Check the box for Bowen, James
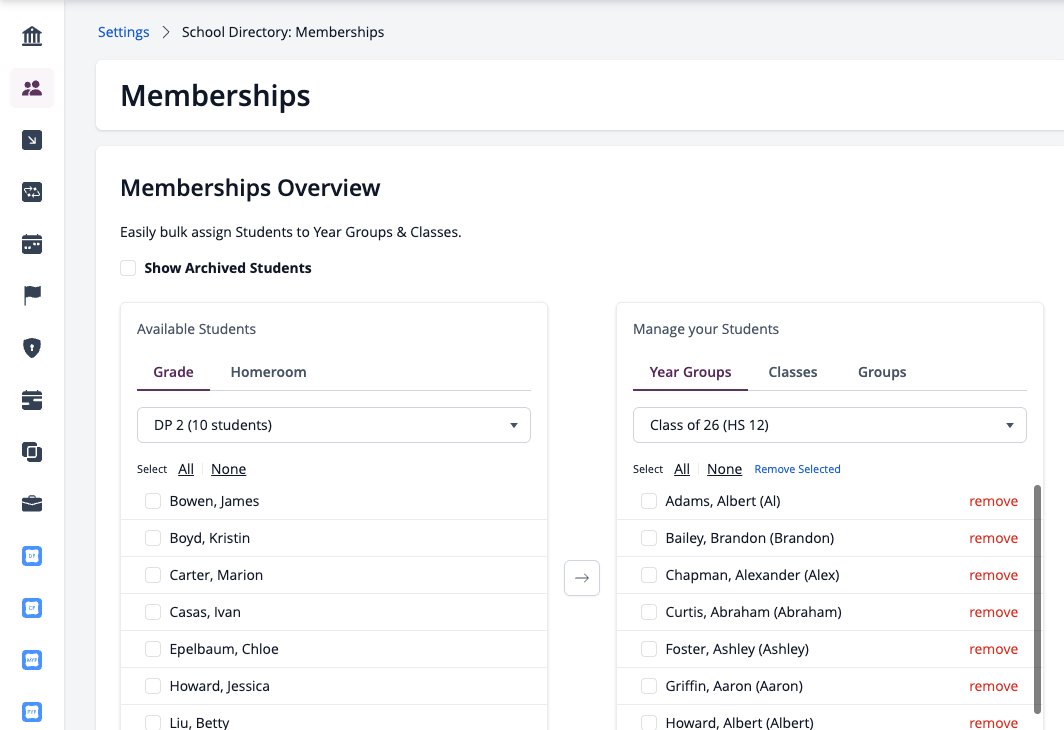 (153, 501)
